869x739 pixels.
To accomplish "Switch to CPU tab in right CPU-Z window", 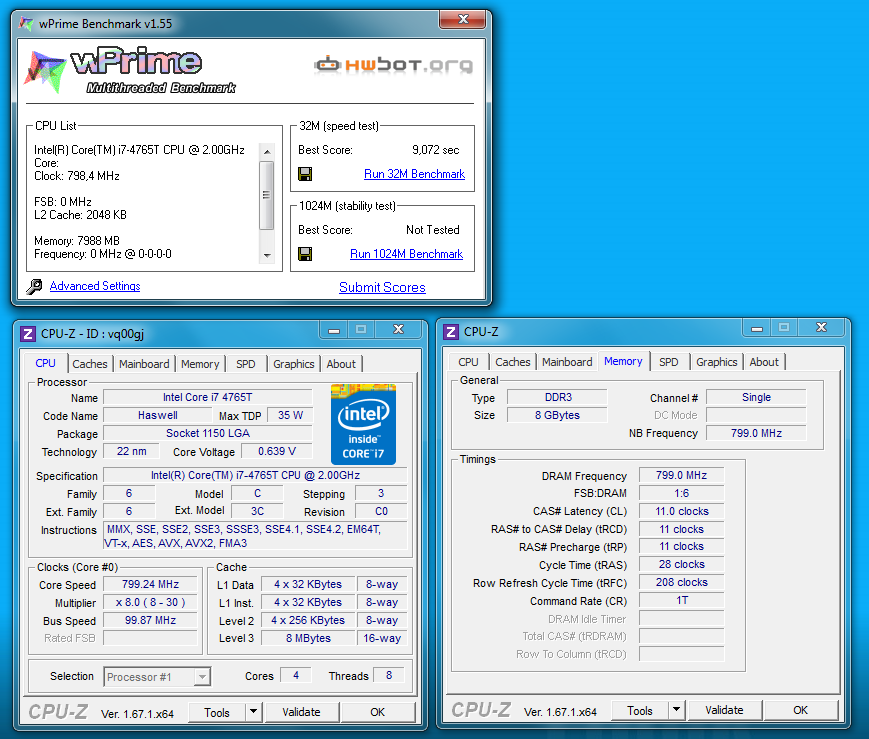I will coord(468,362).
